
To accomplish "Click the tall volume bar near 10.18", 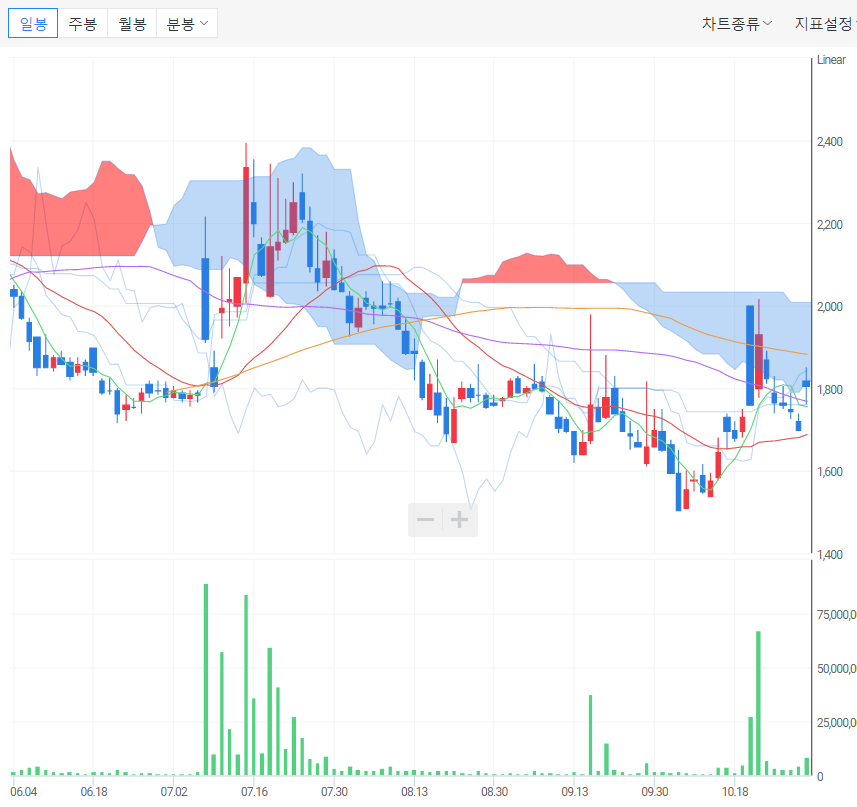I will pyautogui.click(x=759, y=703).
